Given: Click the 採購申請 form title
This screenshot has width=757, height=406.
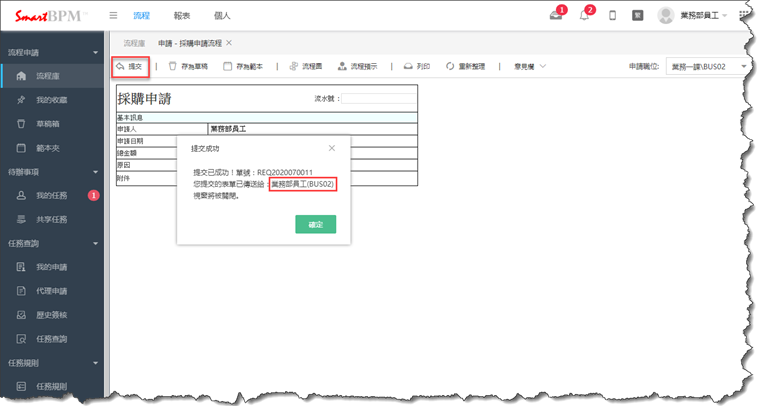Looking at the screenshot, I should click(x=144, y=99).
